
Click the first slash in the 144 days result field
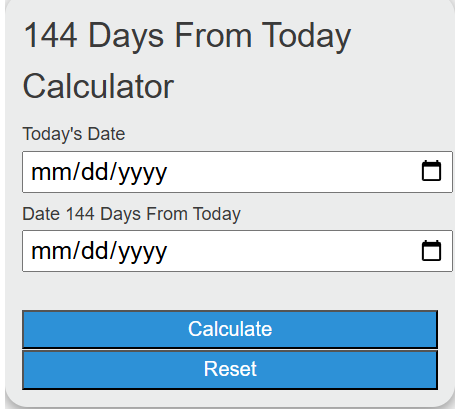pos(76,252)
